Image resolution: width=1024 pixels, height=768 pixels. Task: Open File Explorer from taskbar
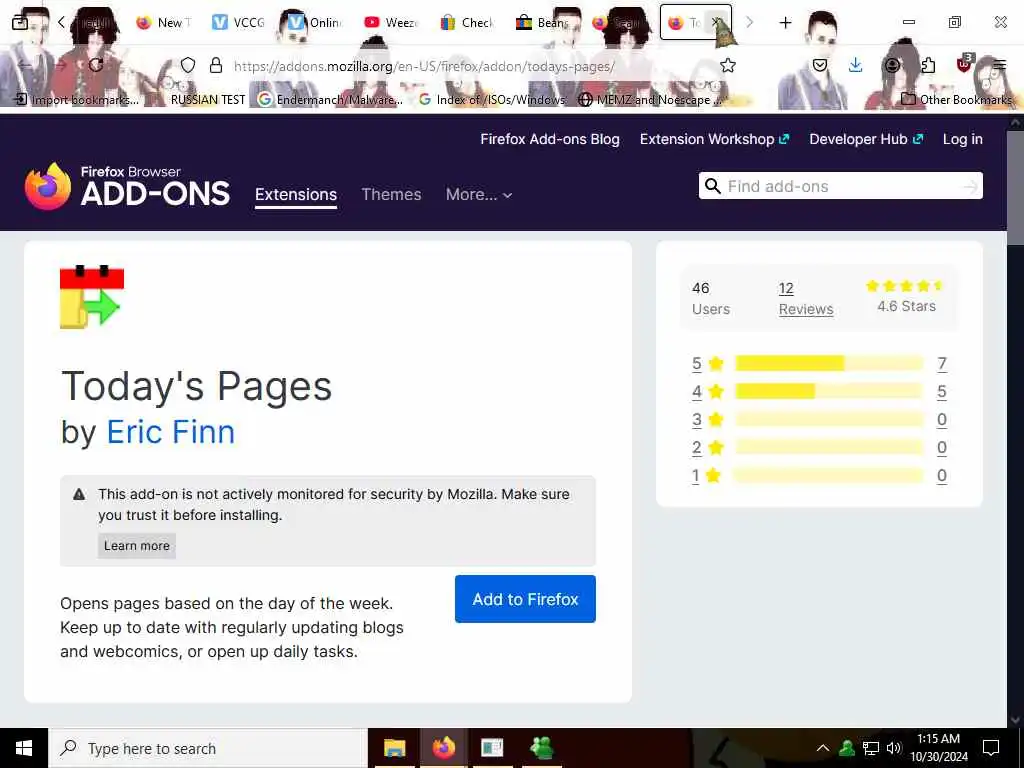(394, 748)
